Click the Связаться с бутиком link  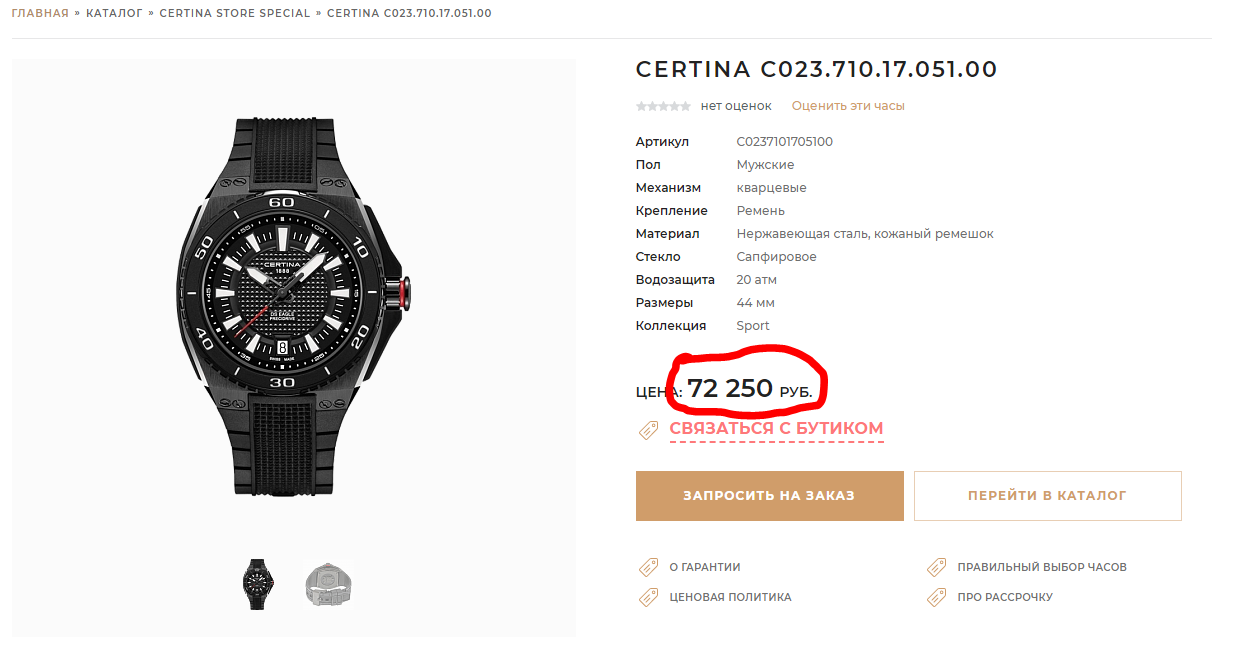pos(776,429)
